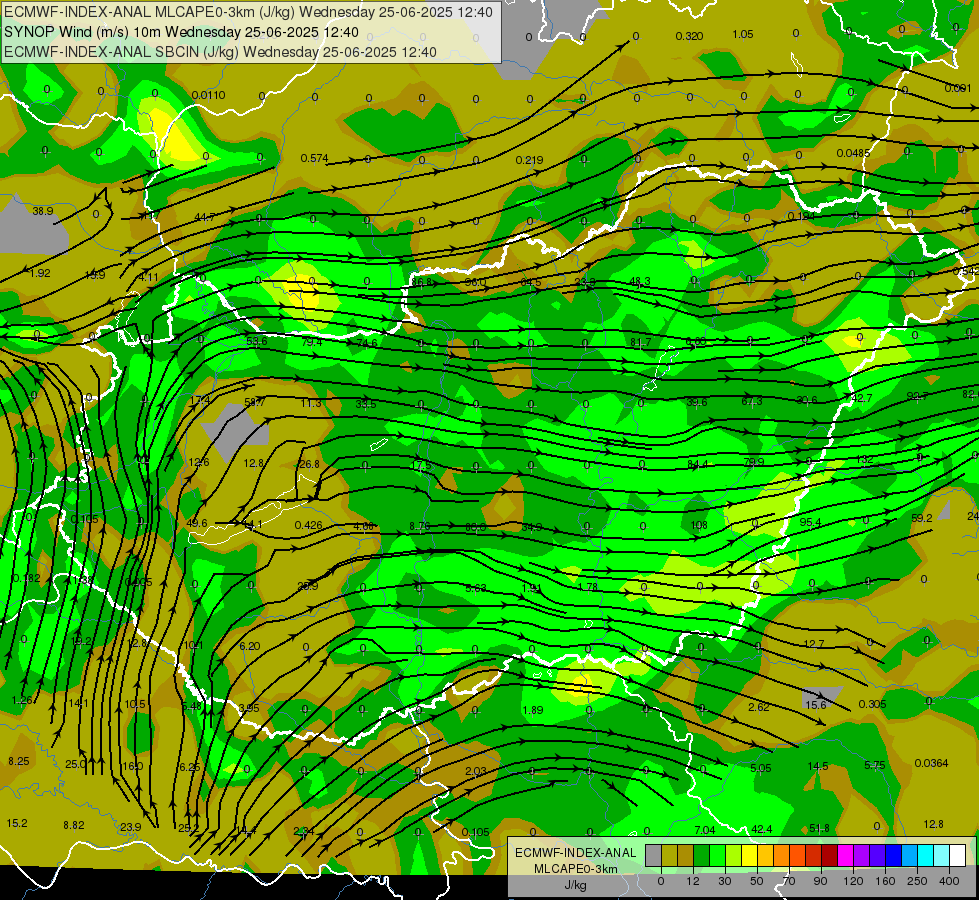Click the station value 108

[699, 525]
